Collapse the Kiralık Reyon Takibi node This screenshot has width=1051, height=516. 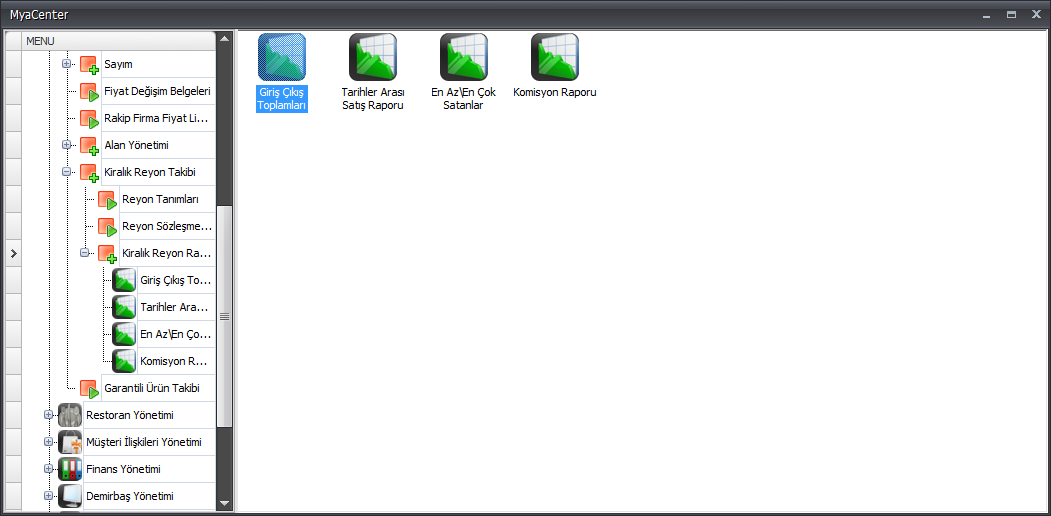(x=66, y=172)
